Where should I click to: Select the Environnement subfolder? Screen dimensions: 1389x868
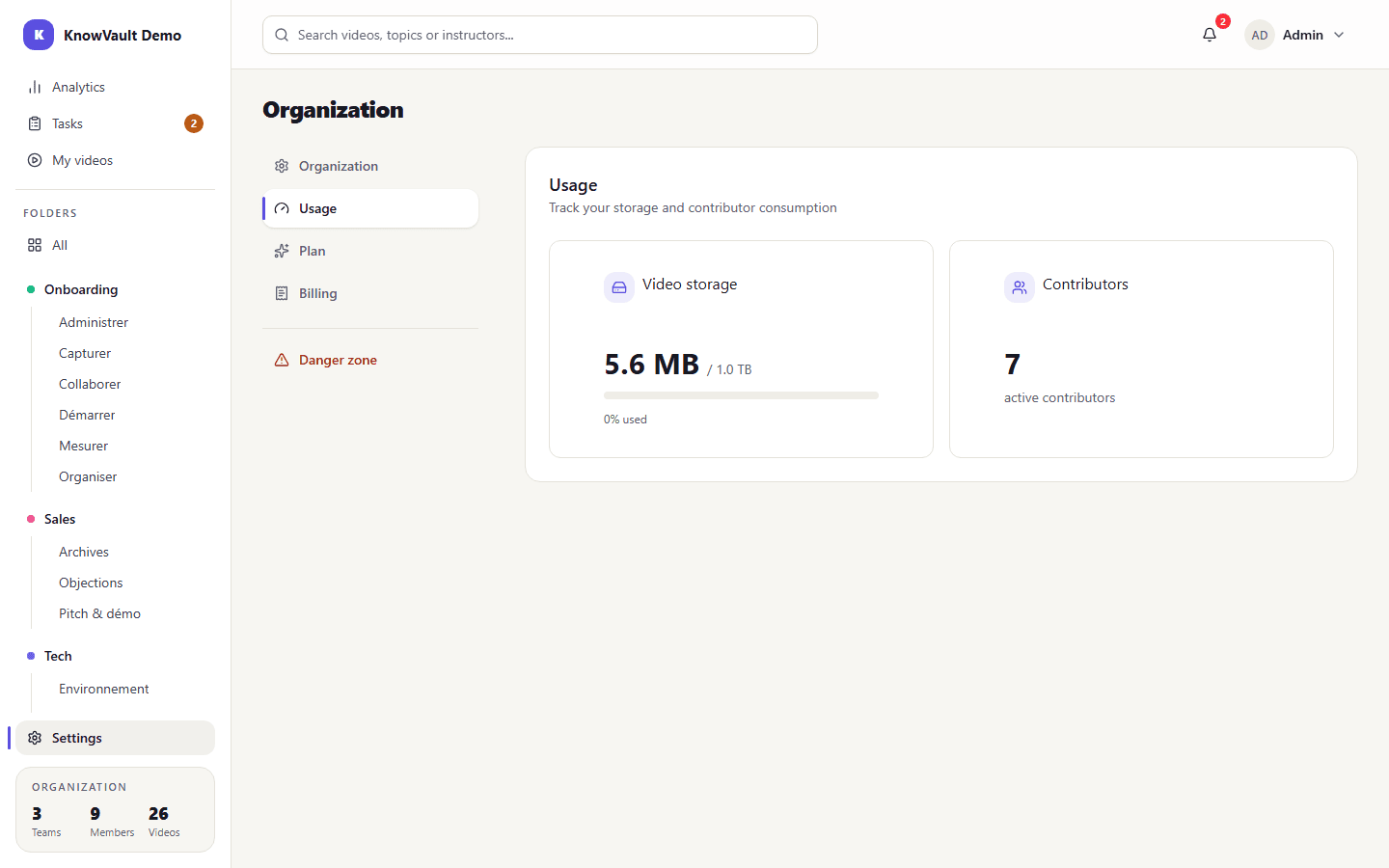(x=104, y=689)
